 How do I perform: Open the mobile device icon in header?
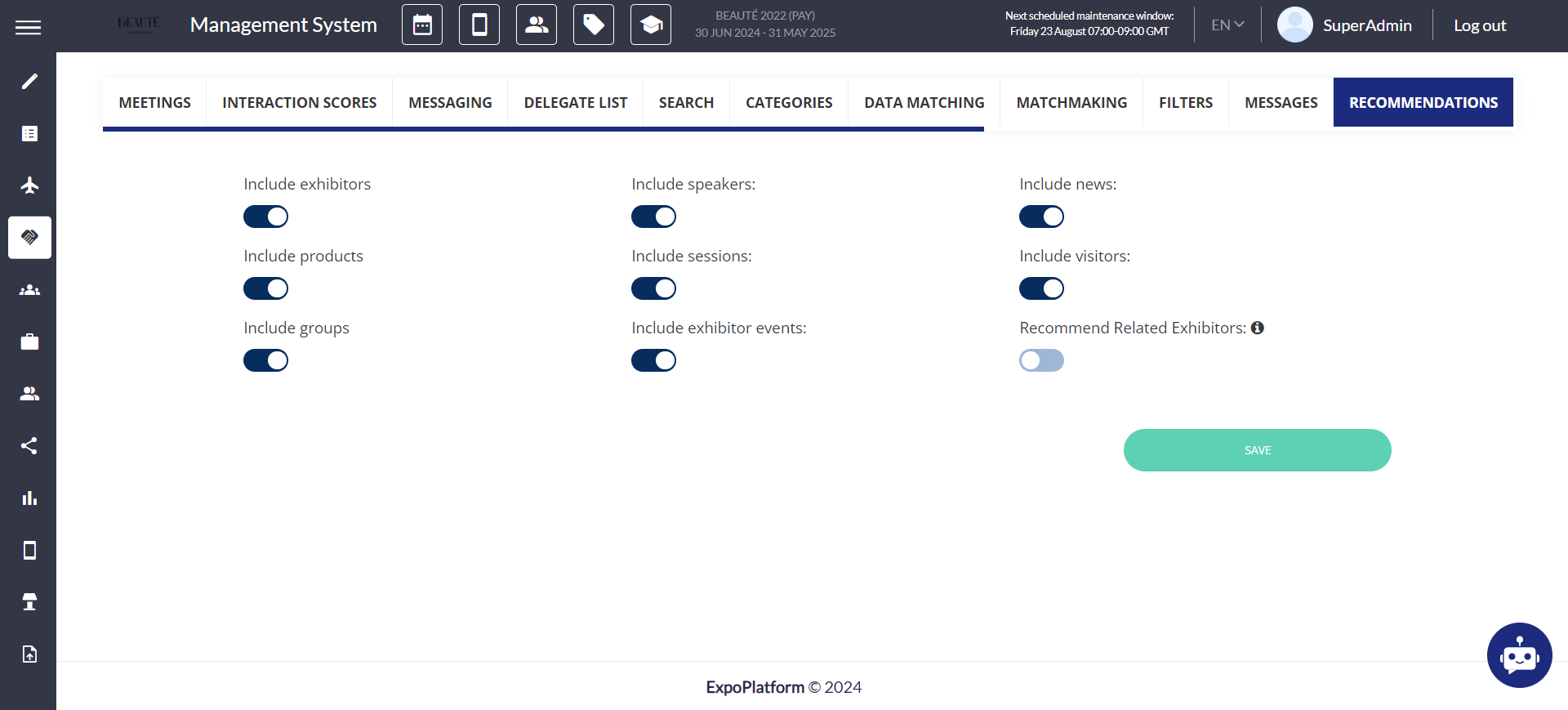(479, 25)
